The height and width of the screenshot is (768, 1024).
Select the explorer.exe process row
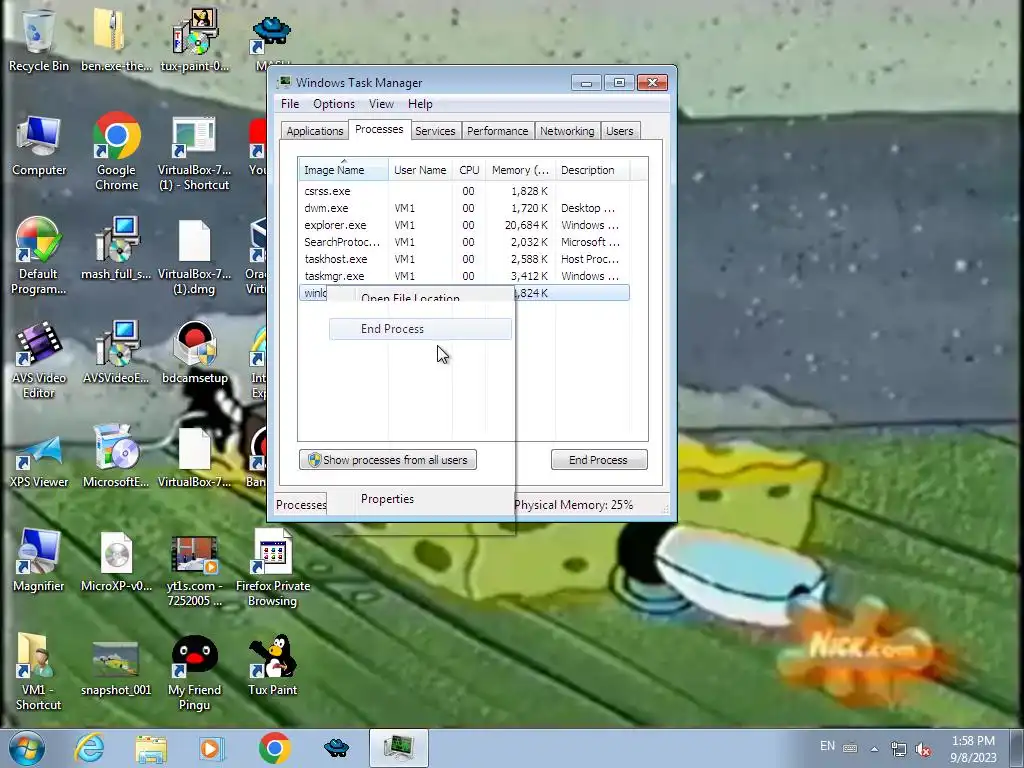coord(464,225)
